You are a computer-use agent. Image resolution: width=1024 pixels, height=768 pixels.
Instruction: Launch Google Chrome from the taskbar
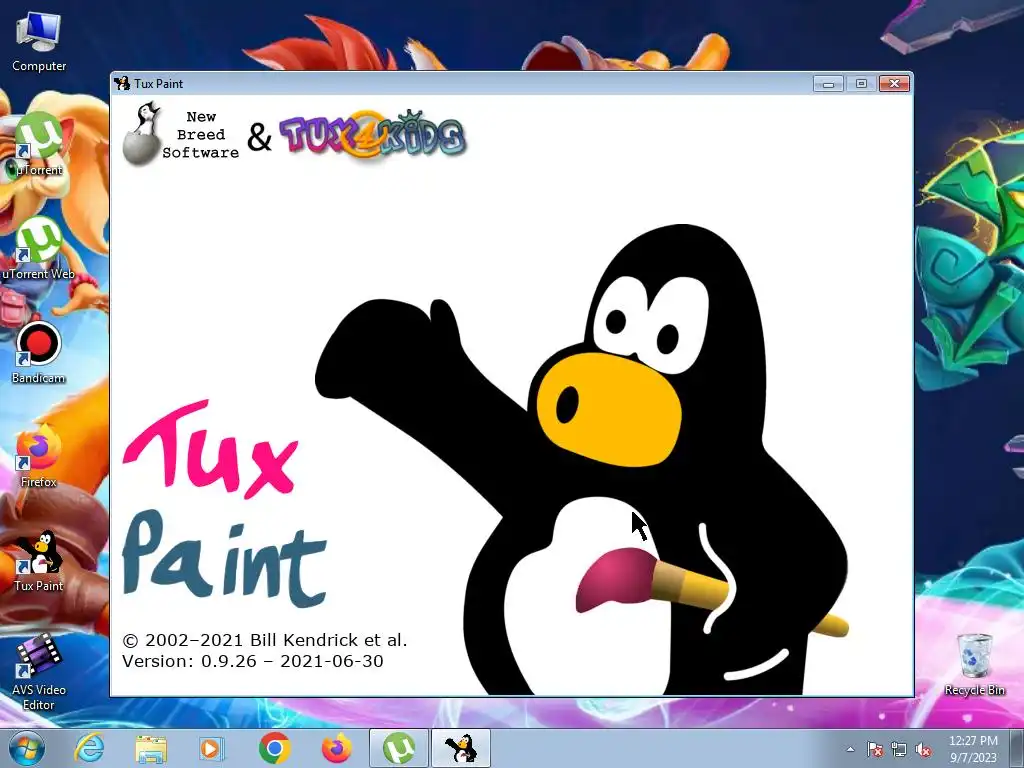pos(275,748)
